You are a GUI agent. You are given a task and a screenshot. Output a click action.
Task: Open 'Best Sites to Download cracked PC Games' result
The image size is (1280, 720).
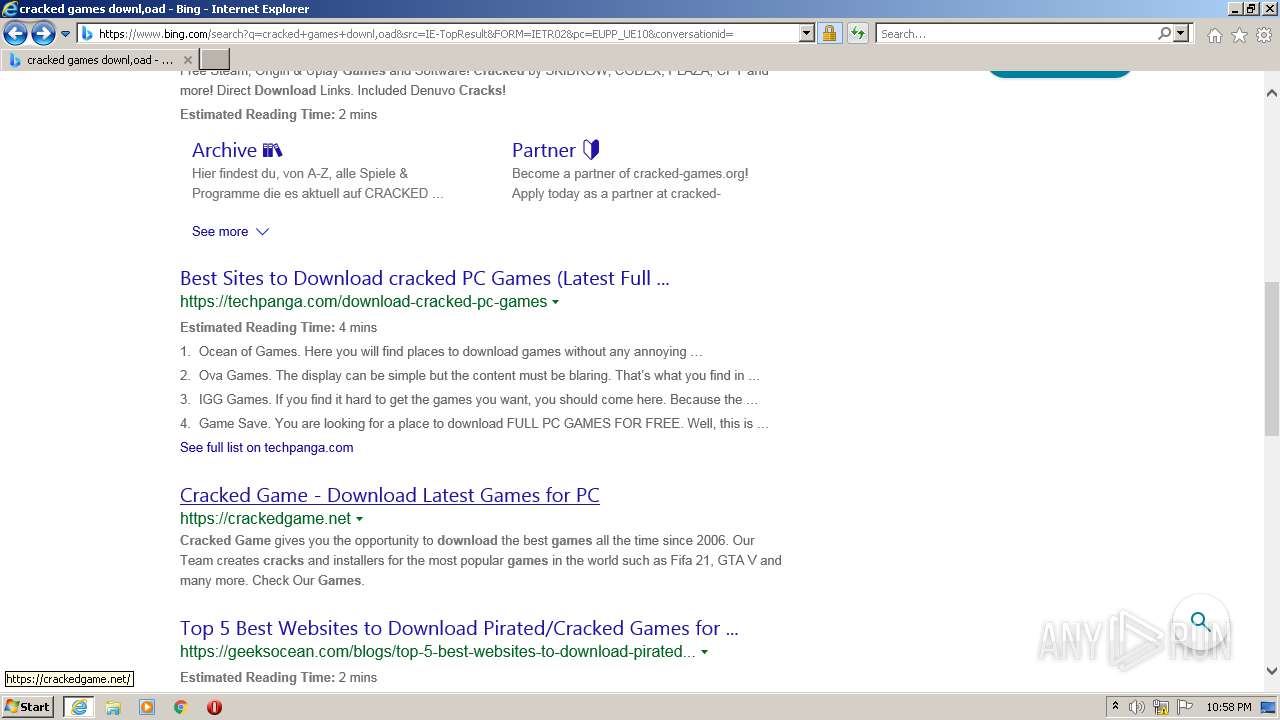(x=424, y=278)
